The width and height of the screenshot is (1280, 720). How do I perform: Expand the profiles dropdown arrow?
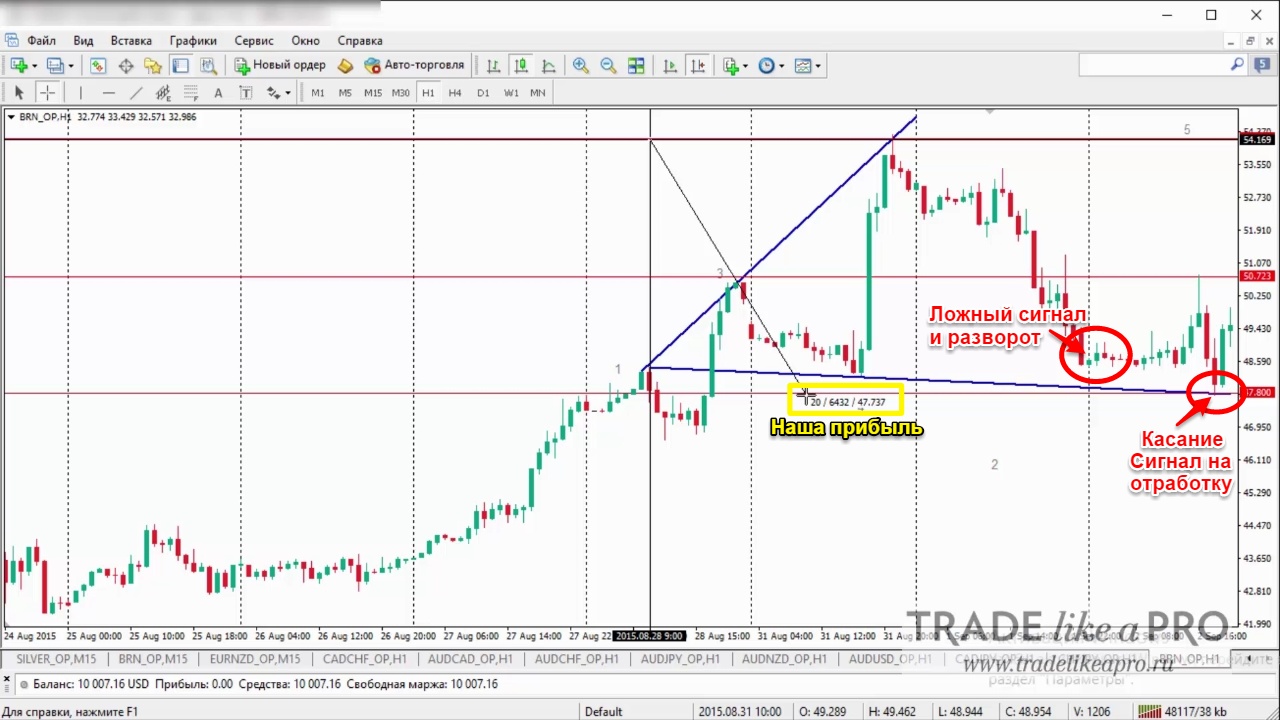[71, 66]
